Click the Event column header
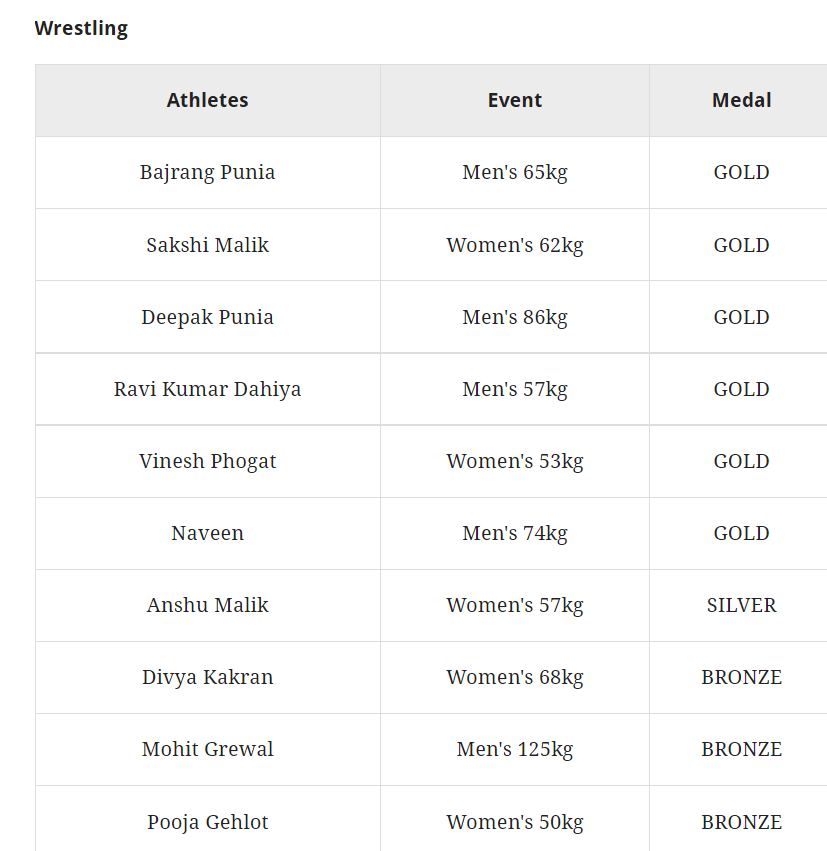 pyautogui.click(x=514, y=100)
